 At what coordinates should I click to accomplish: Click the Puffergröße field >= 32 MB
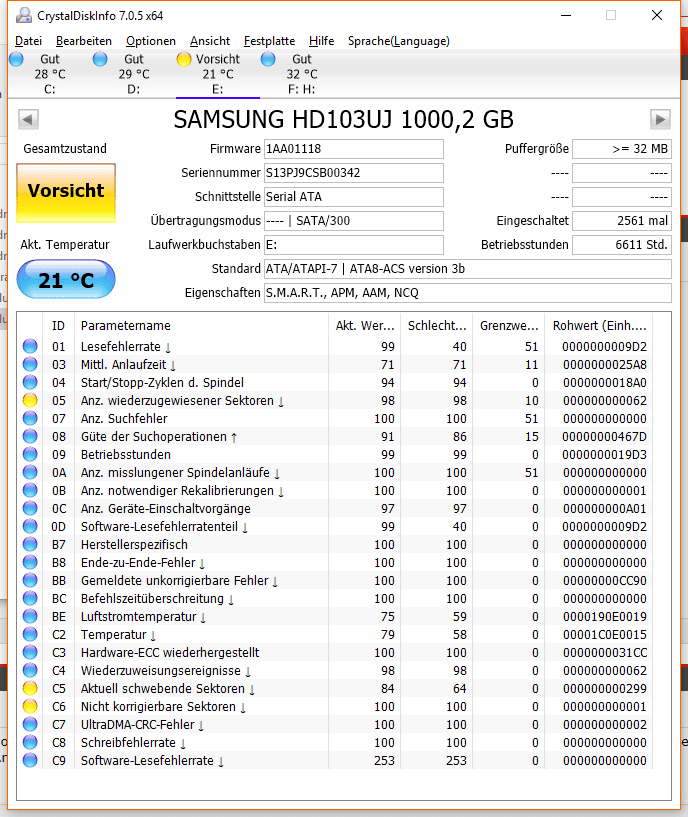tap(622, 148)
